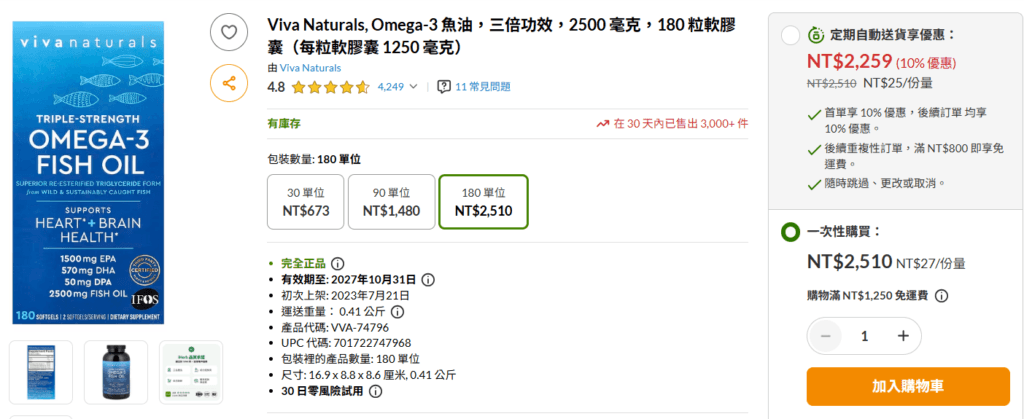Viewport: 1024px width, 419px height.
Task: Click the share icon button
Action: (229, 83)
